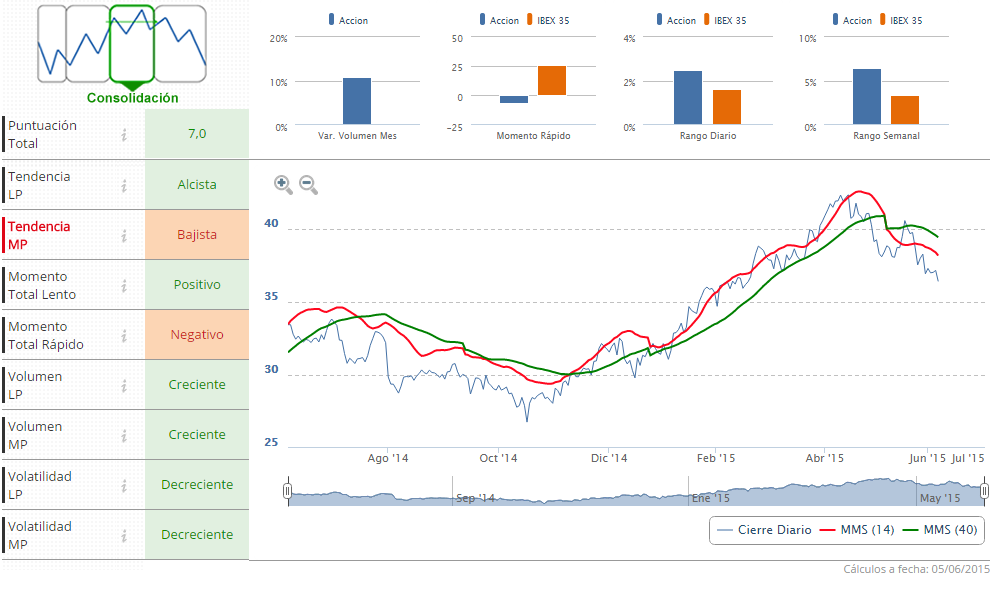Open info icon for Volumen LP
Image resolution: width=990 pixels, height=594 pixels.
124,385
